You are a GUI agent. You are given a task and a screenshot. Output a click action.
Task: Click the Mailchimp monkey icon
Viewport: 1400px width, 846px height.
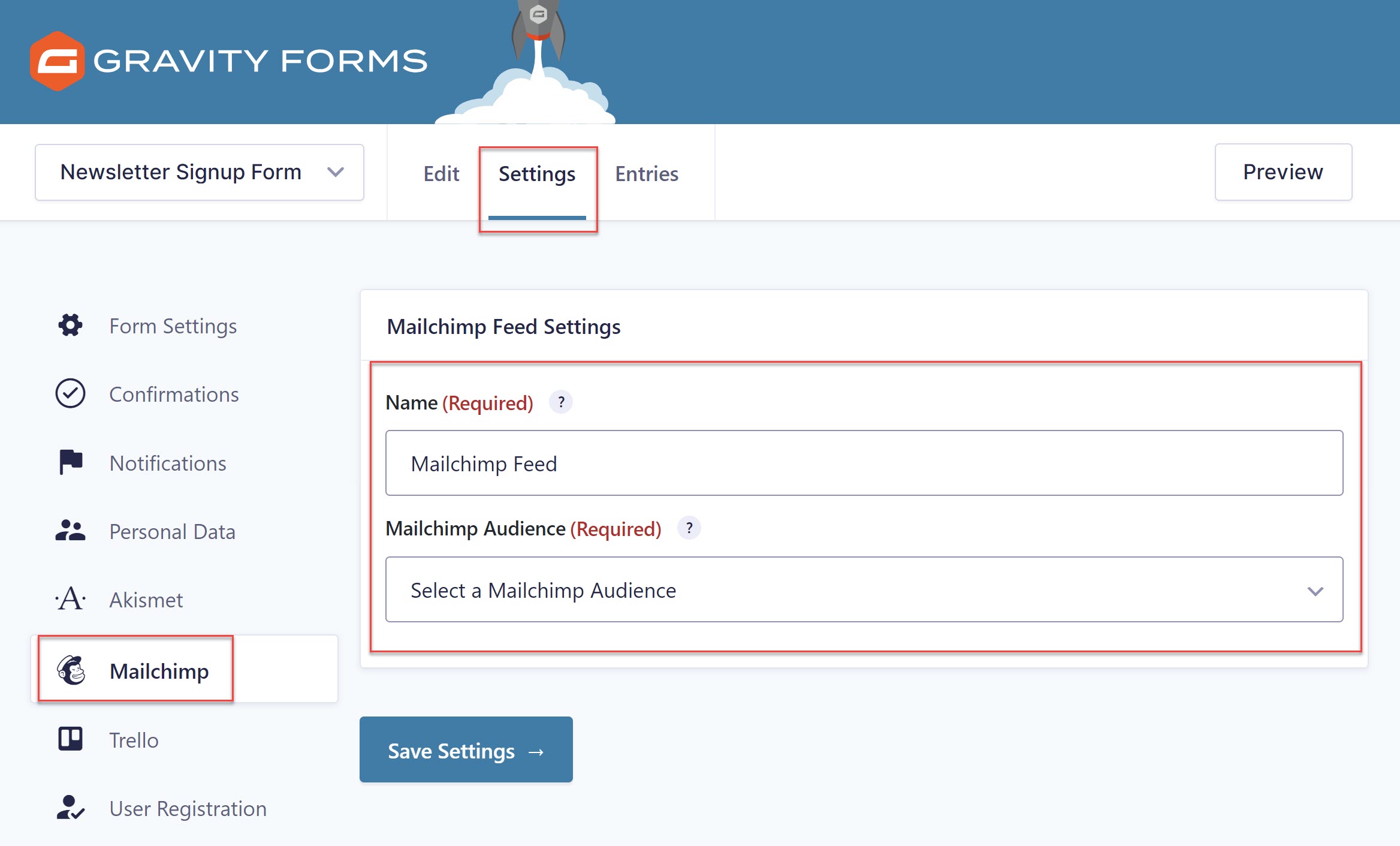tap(71, 670)
